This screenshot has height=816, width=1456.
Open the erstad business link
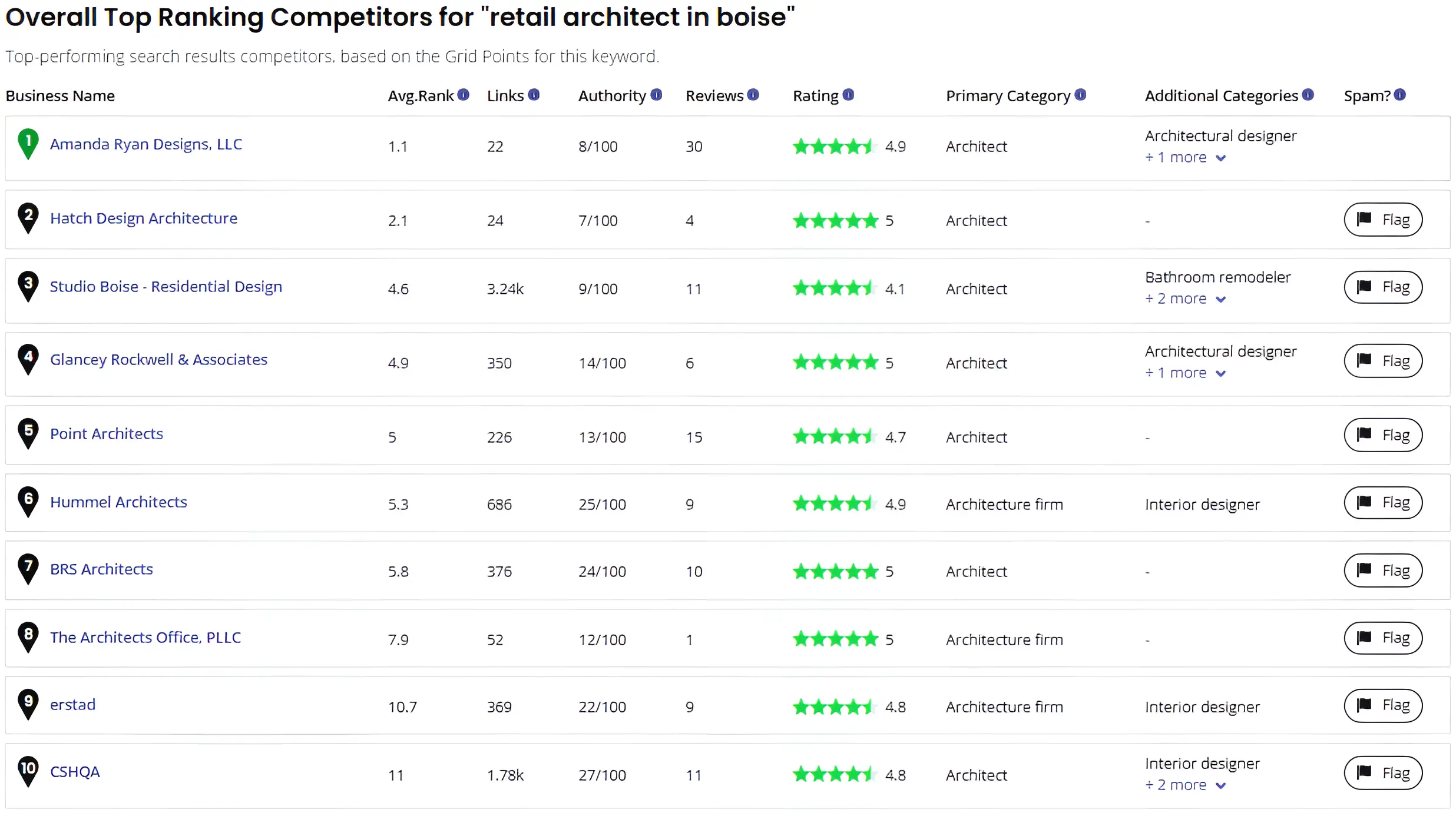coord(72,705)
